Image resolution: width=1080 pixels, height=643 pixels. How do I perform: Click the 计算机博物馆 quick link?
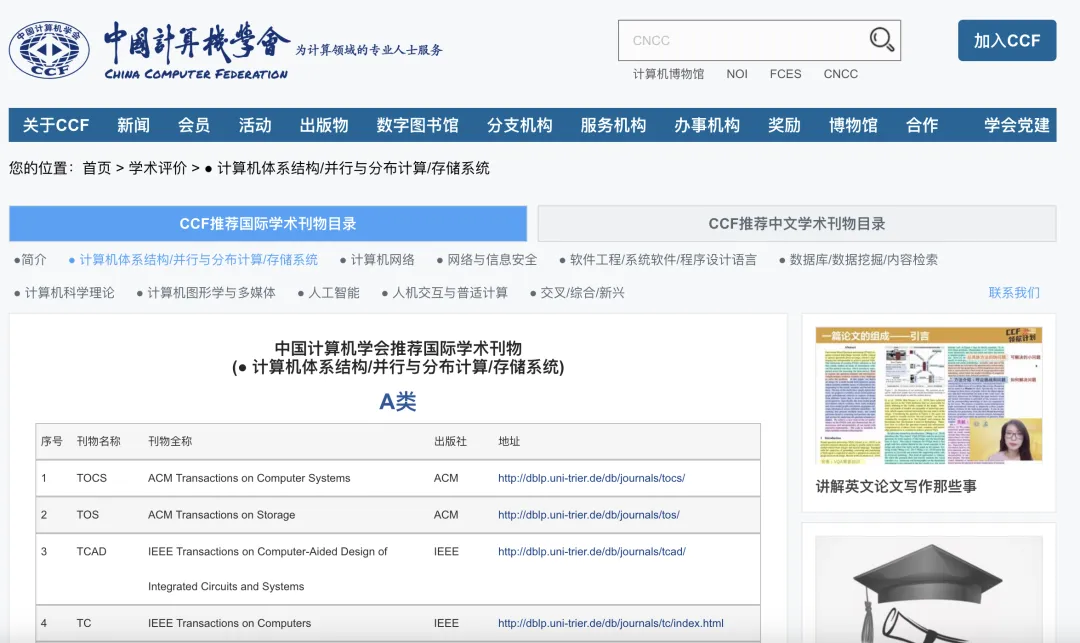668,74
